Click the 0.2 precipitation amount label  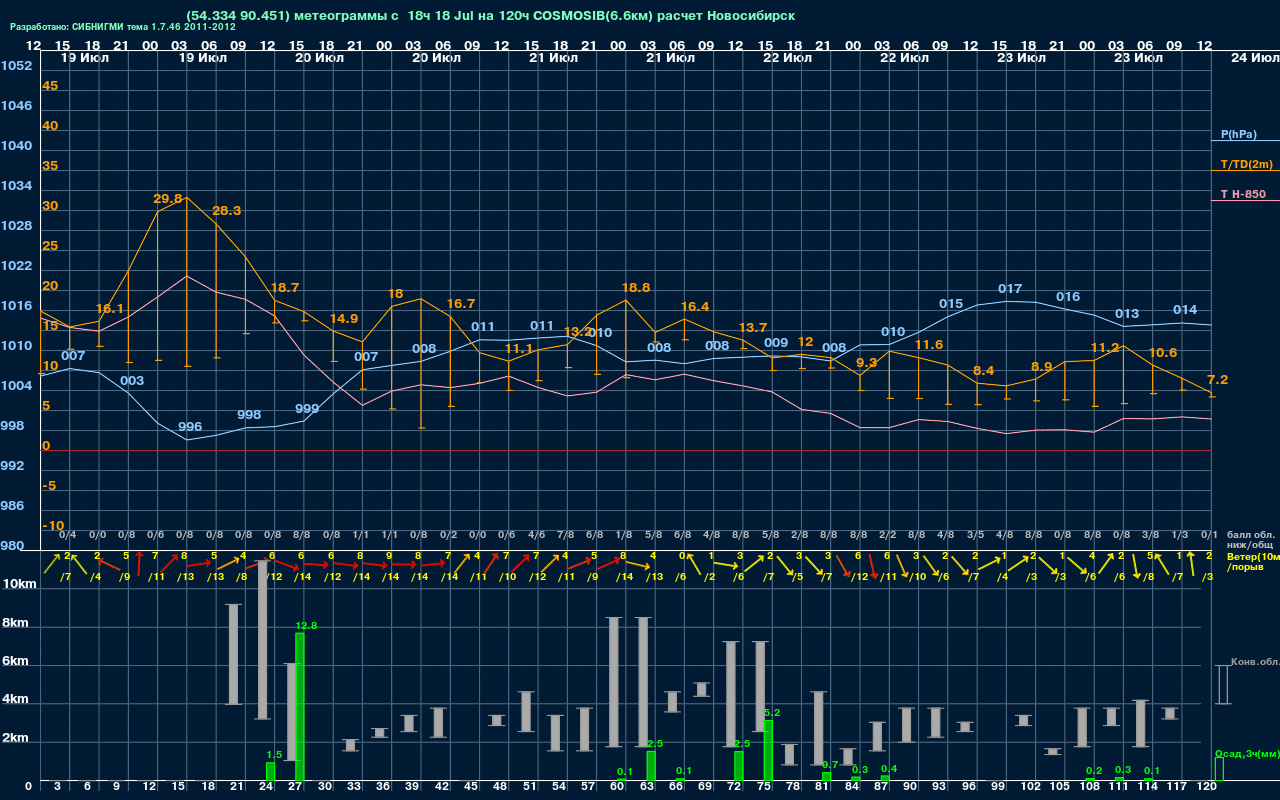[x=1094, y=770]
